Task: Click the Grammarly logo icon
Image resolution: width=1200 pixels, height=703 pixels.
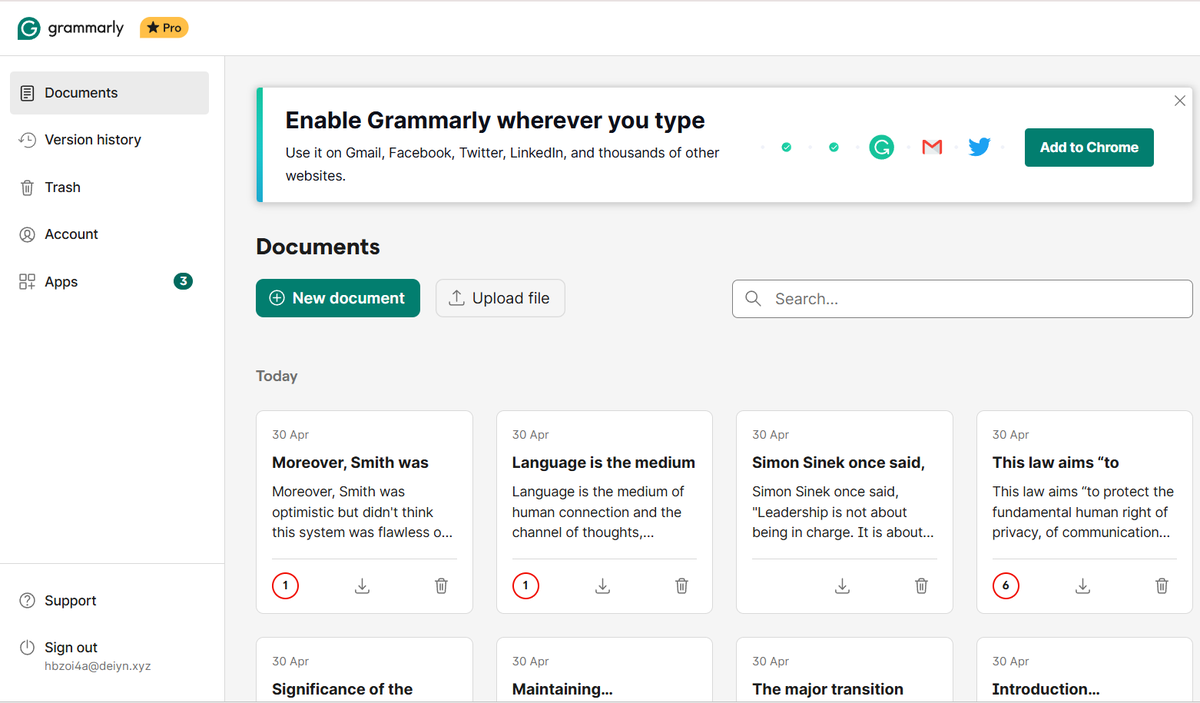Action: point(29,28)
